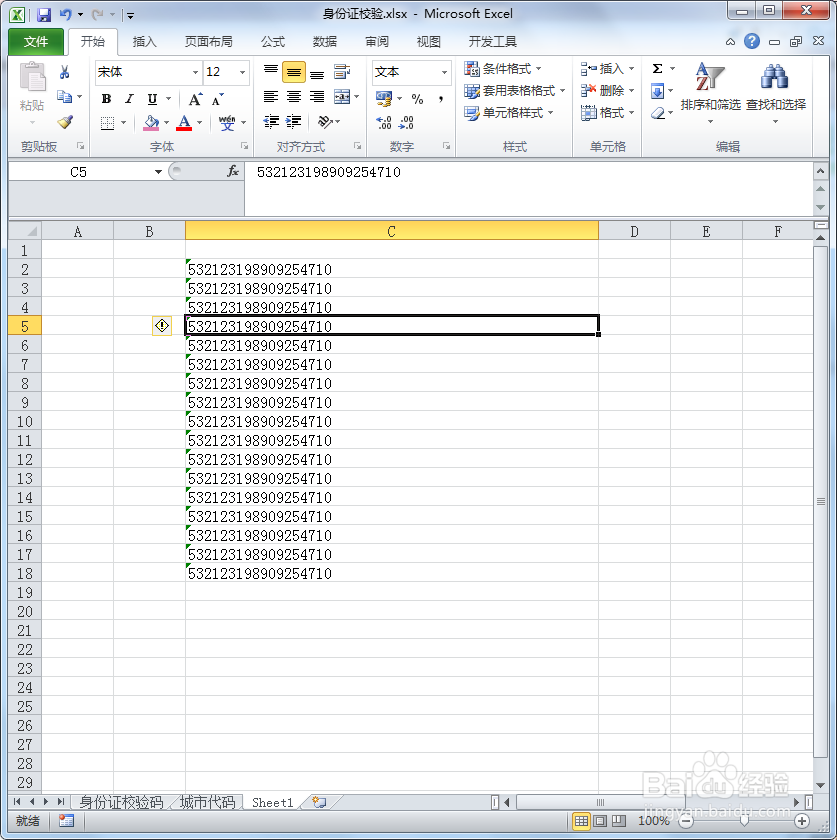
Task: Open 单元格样式 dropdown
Action: coord(509,112)
